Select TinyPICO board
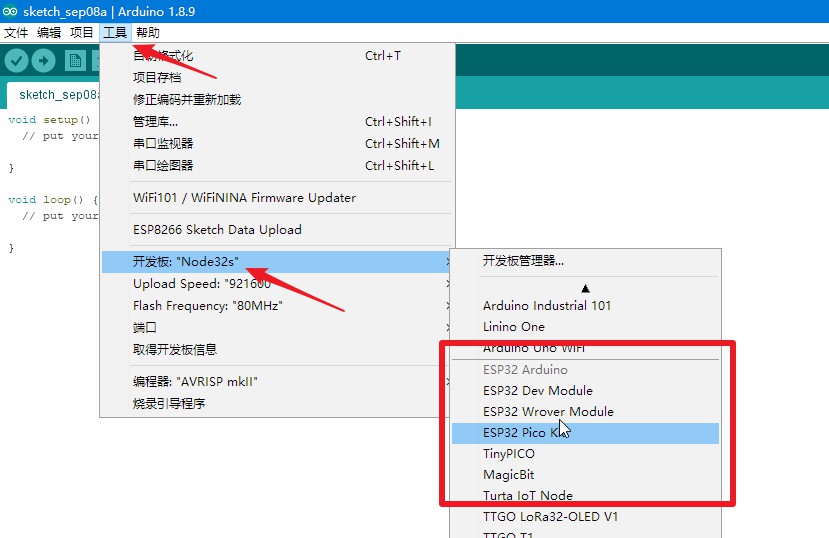 click(585, 454)
